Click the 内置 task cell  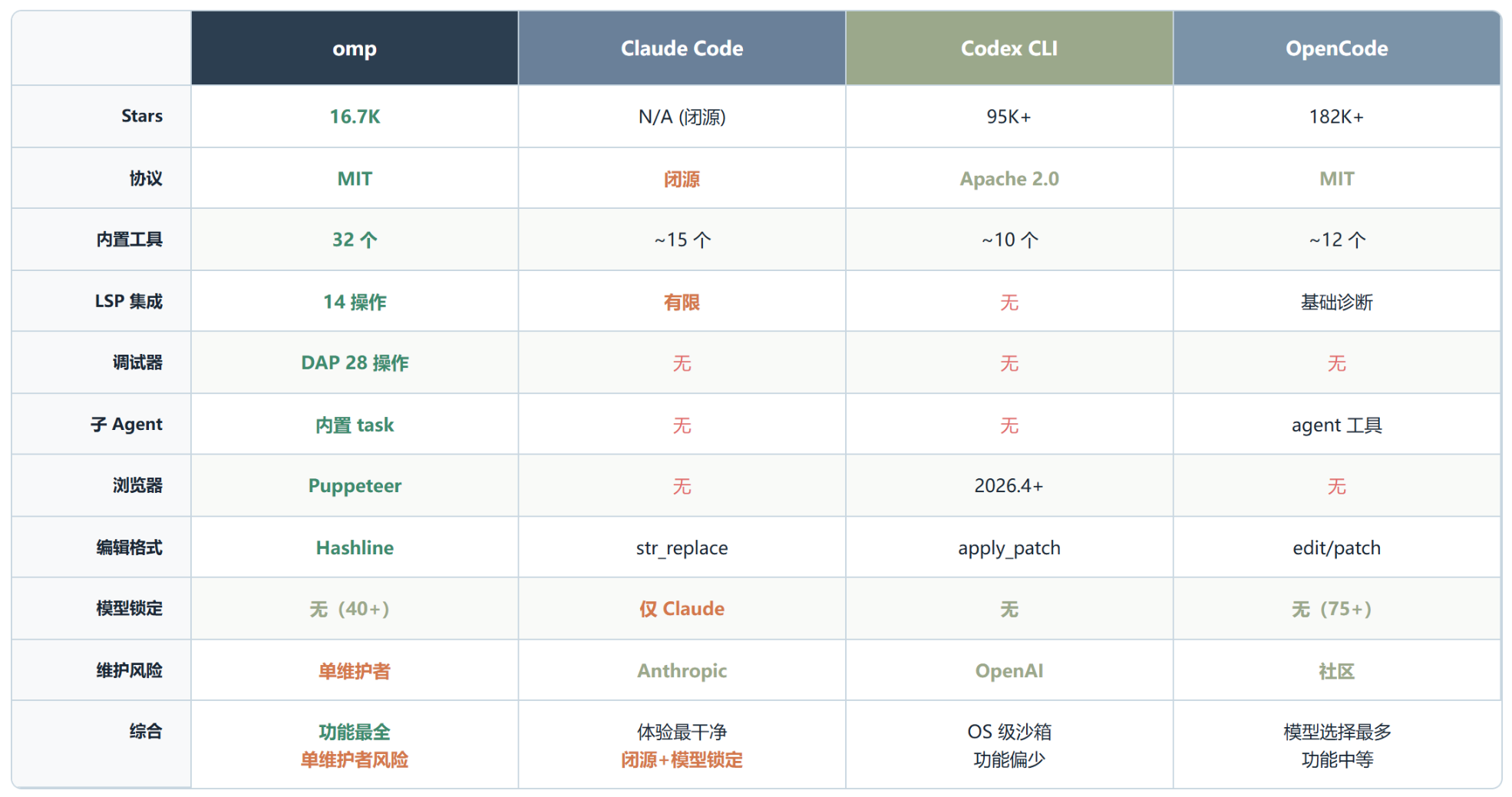(355, 425)
